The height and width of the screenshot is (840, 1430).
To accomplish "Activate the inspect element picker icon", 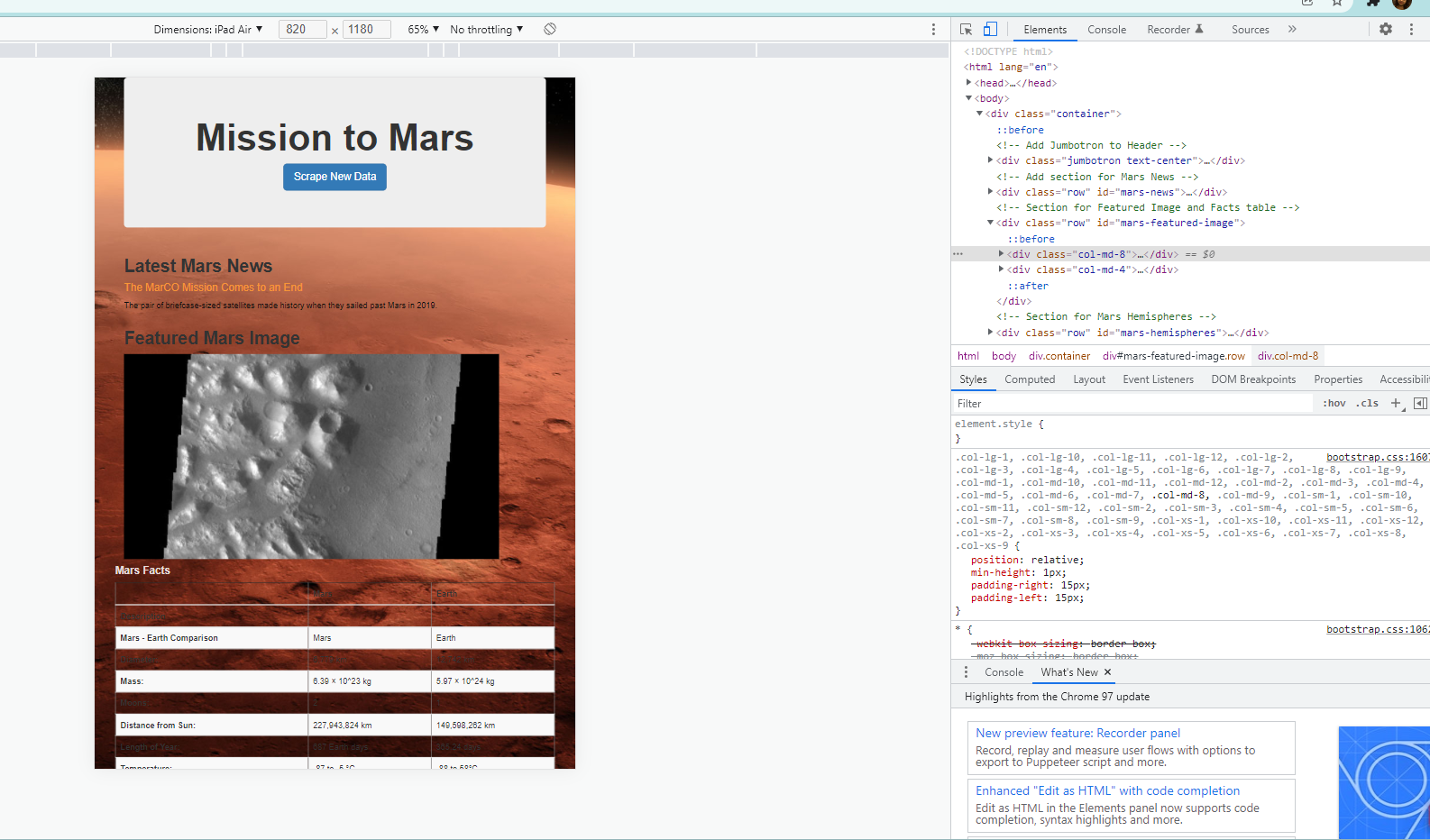I will pyautogui.click(x=967, y=29).
